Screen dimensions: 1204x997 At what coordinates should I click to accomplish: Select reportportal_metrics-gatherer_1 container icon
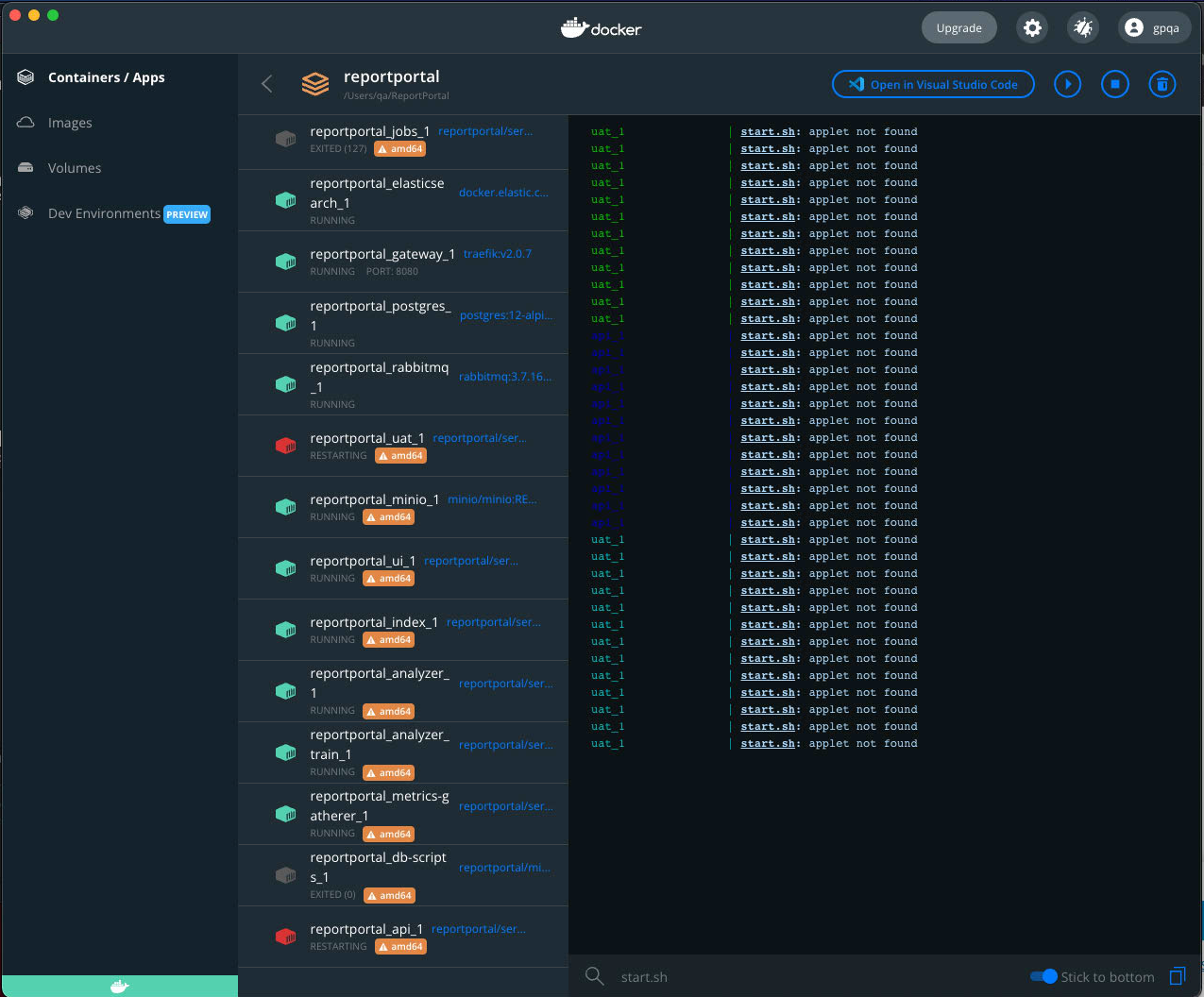pos(285,814)
